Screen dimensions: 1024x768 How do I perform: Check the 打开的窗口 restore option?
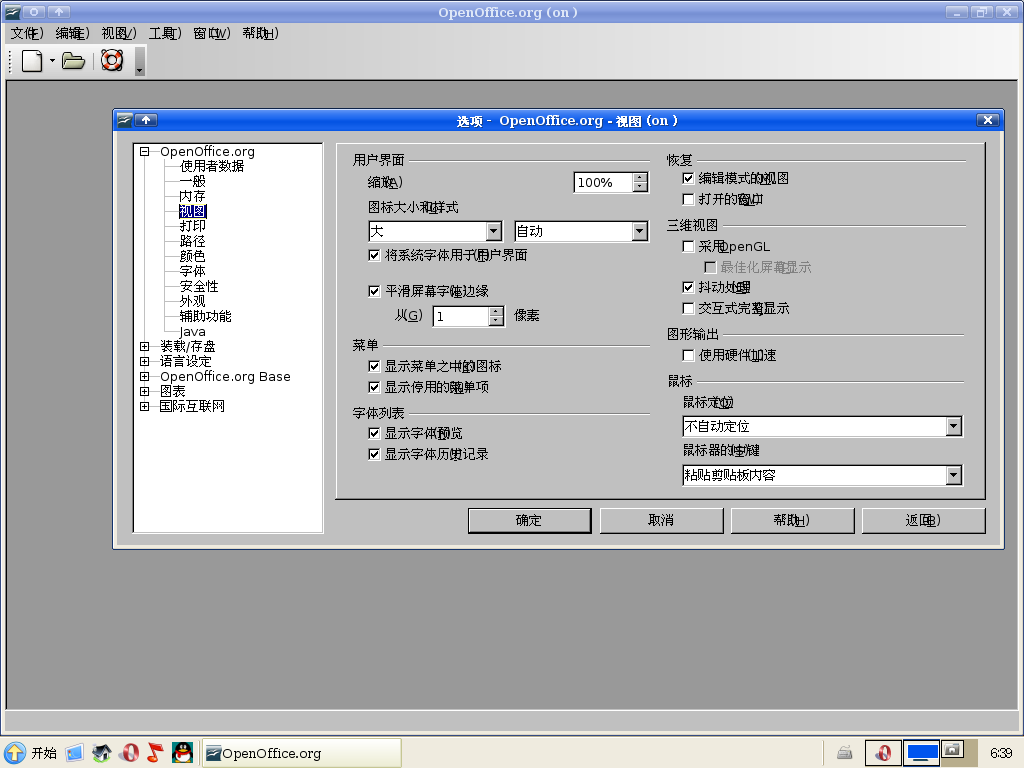[688, 199]
